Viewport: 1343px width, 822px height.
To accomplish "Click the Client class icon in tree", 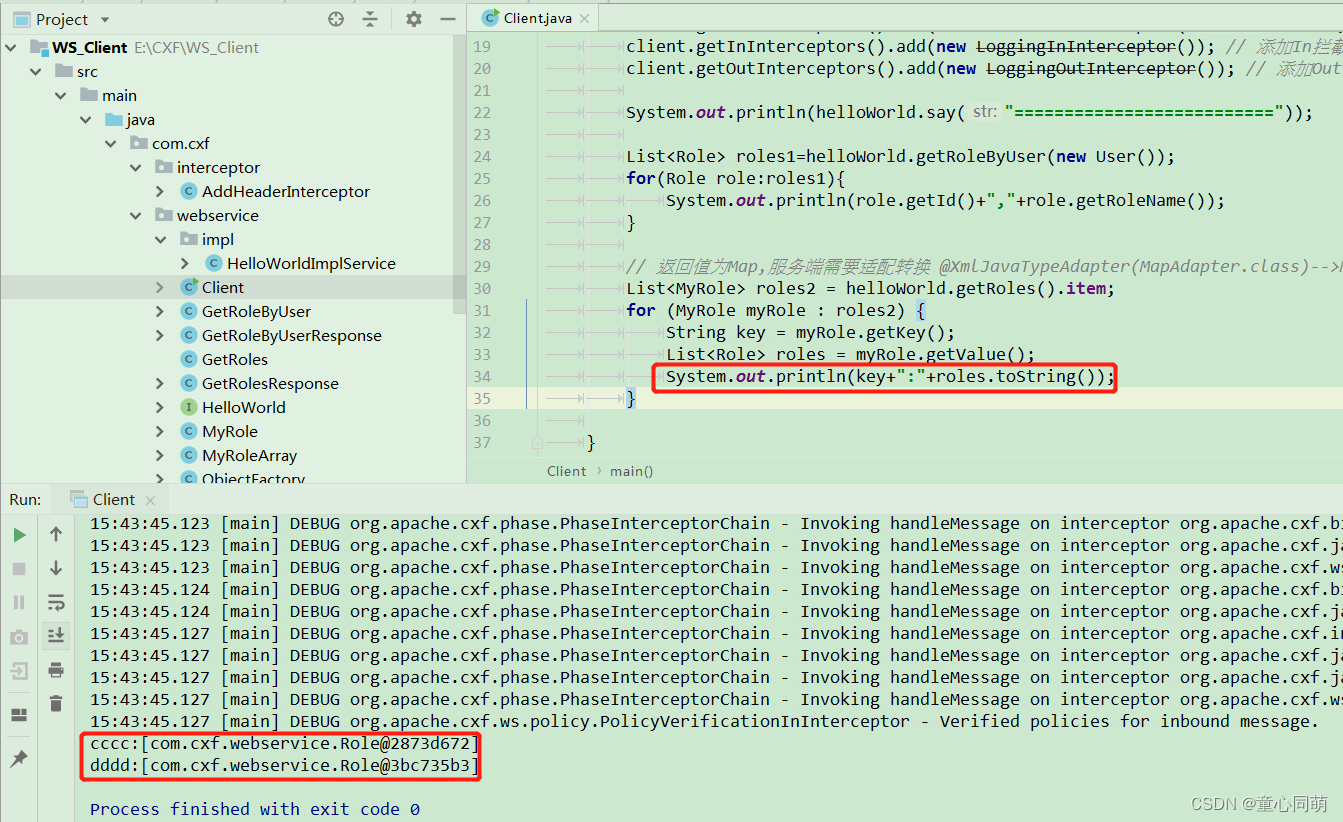I will coord(188,287).
